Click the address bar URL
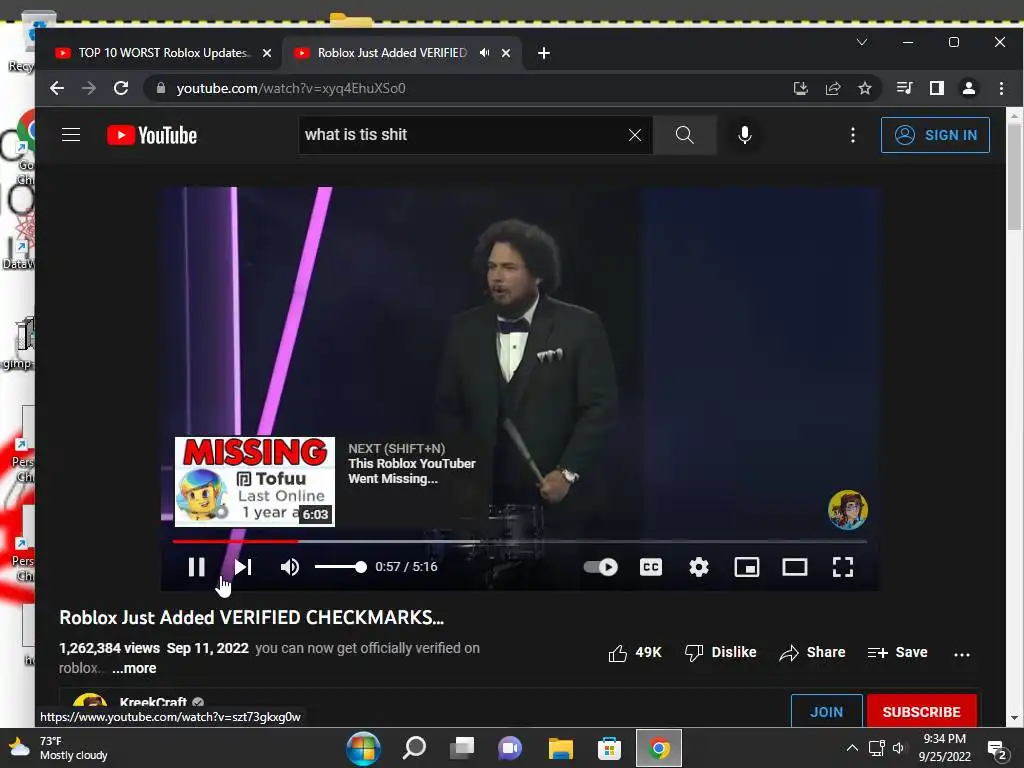Viewport: 1024px width, 768px height. click(291, 88)
